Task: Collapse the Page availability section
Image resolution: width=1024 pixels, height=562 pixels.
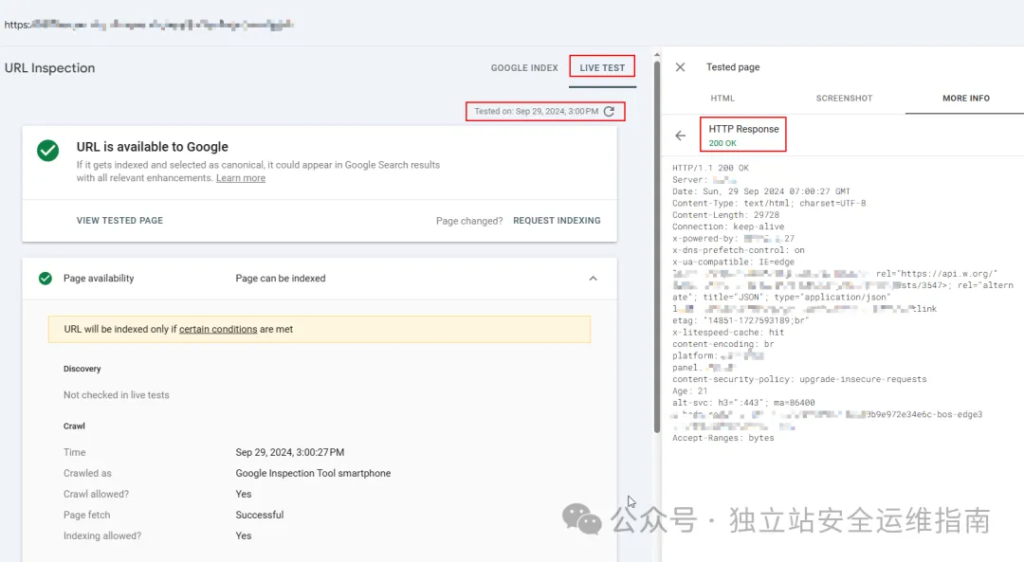Action: 593,278
